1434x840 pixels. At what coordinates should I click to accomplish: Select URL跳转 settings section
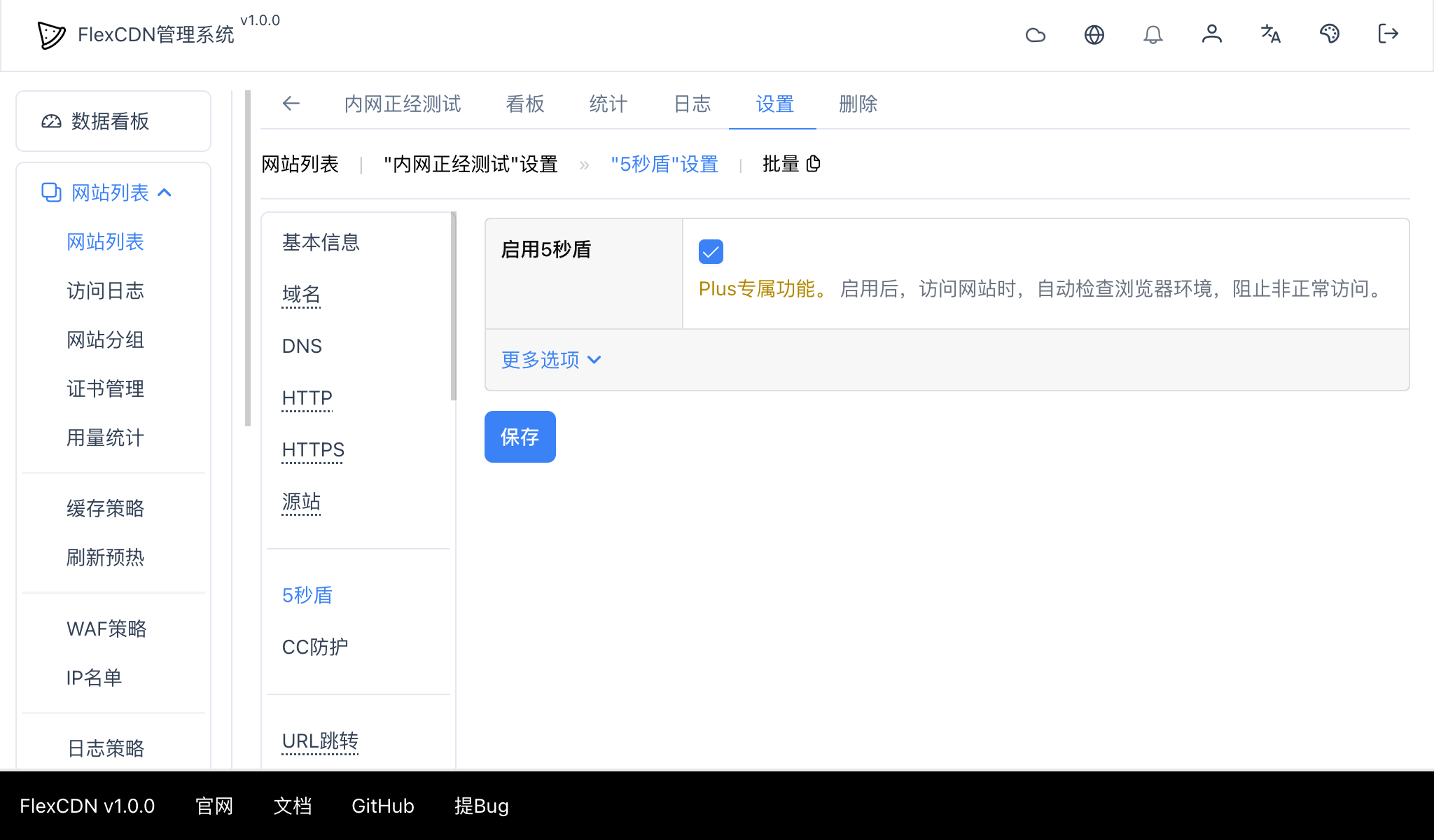[320, 741]
